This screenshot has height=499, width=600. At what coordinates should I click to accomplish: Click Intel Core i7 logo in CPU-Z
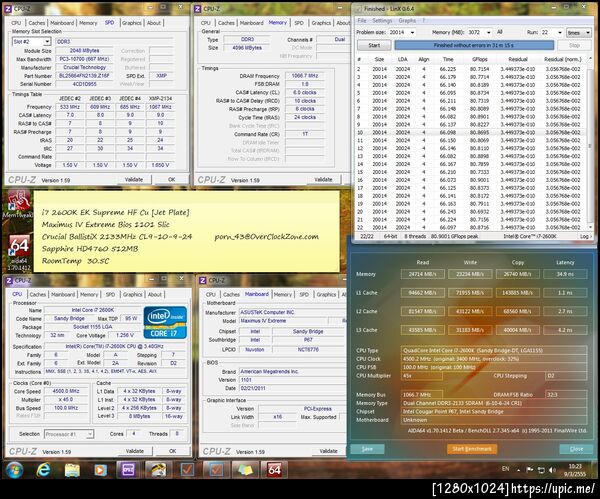165,322
